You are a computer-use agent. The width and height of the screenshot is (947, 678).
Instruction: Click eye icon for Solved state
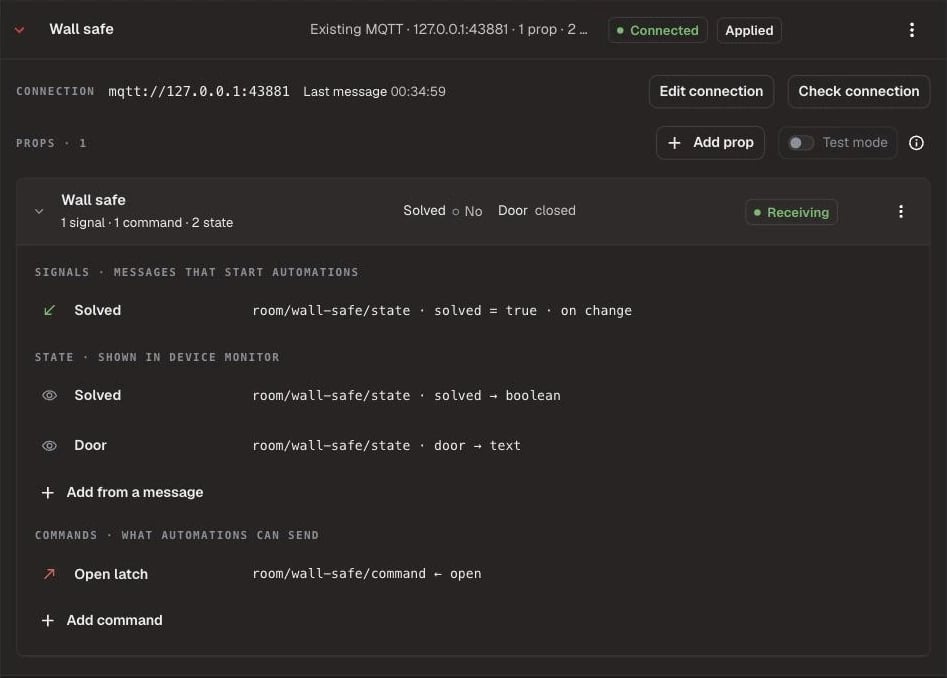pos(50,395)
